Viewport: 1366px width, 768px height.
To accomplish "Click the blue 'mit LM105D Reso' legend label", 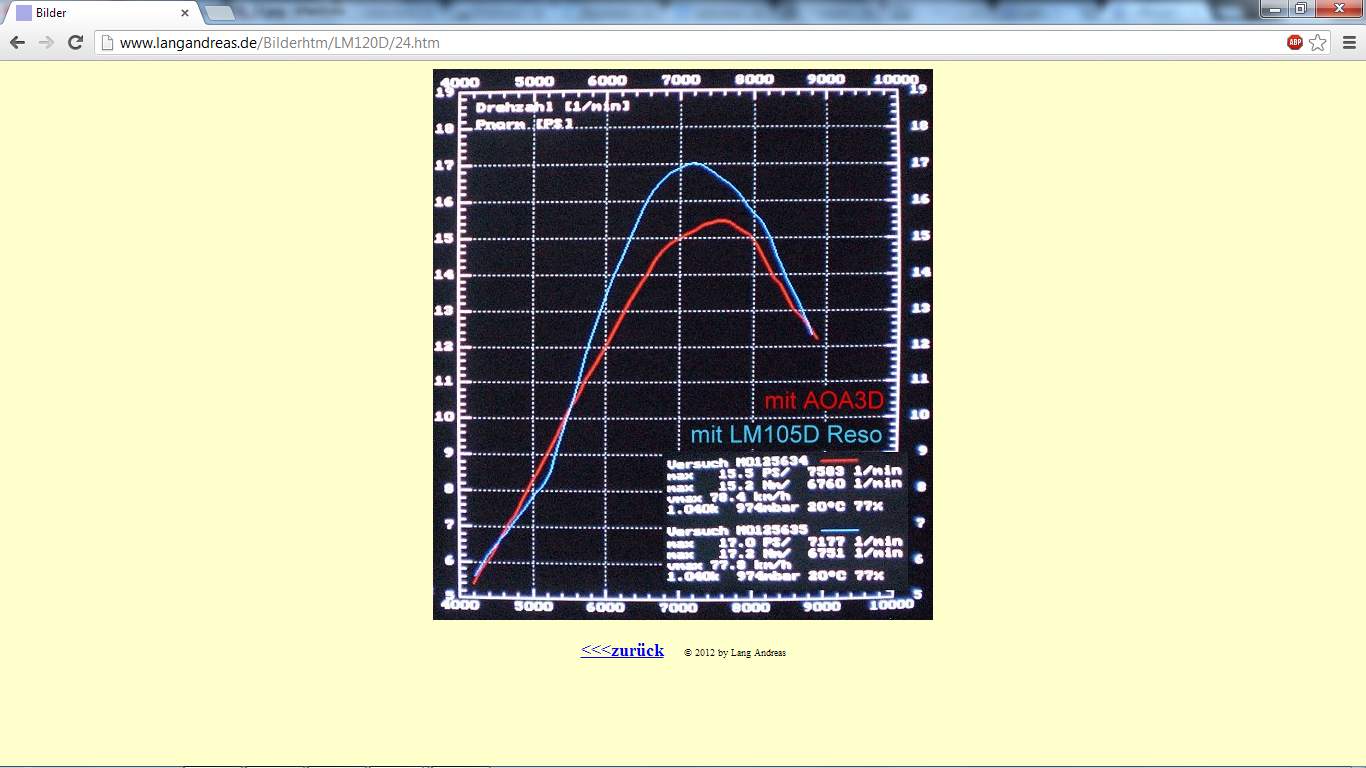I will [786, 435].
